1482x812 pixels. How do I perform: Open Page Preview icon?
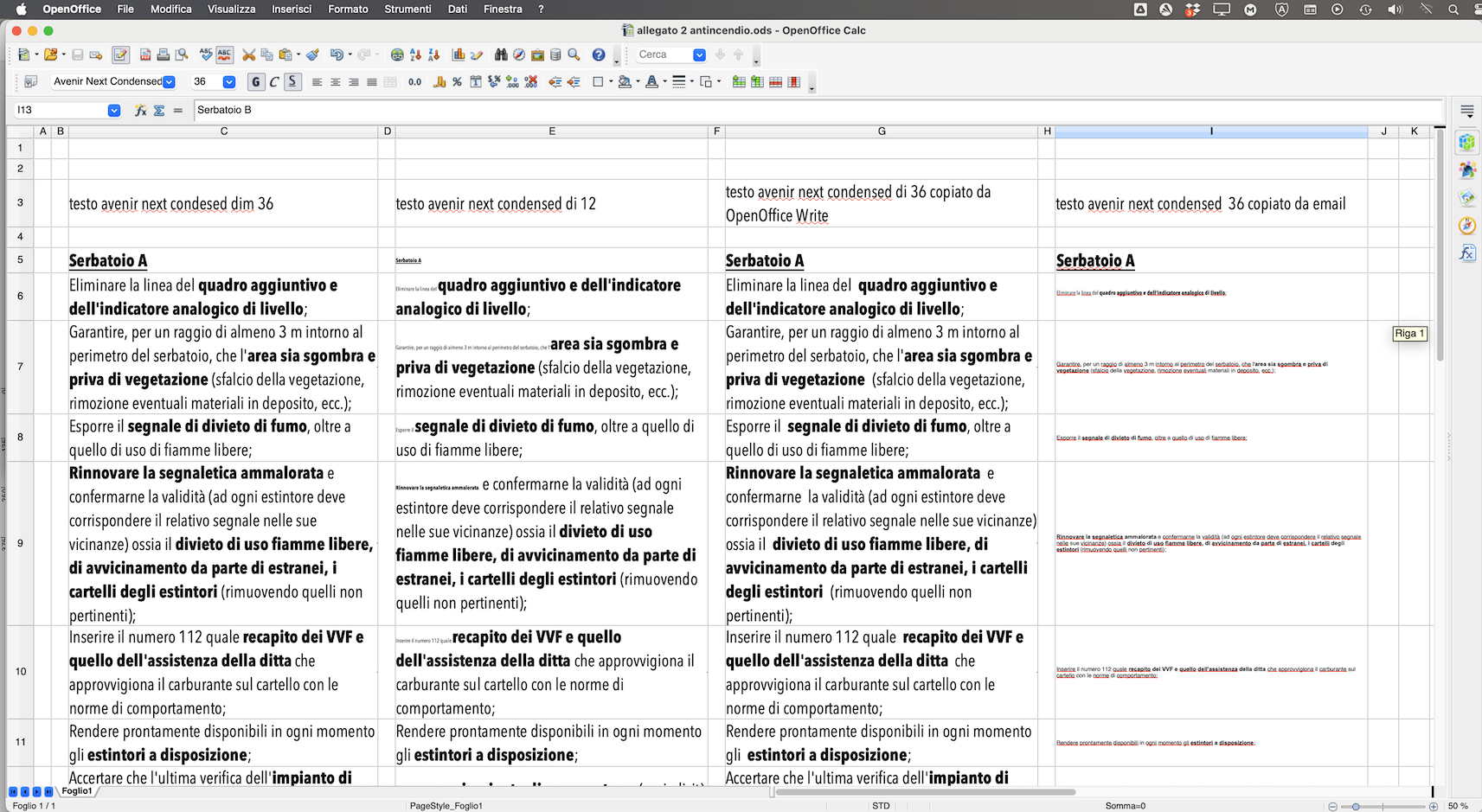[182, 54]
